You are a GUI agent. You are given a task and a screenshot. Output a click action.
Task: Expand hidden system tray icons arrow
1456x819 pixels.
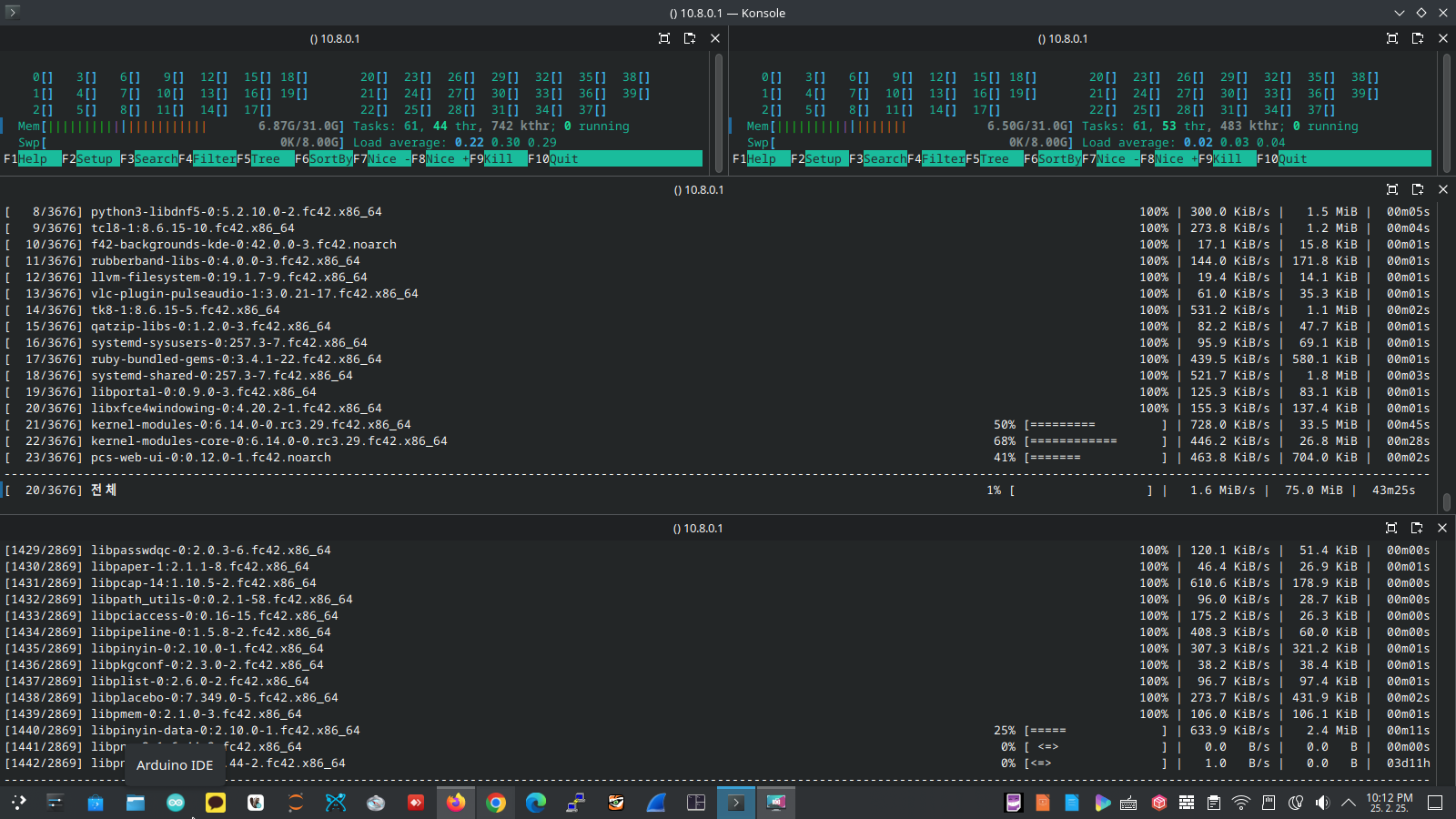[1349, 803]
